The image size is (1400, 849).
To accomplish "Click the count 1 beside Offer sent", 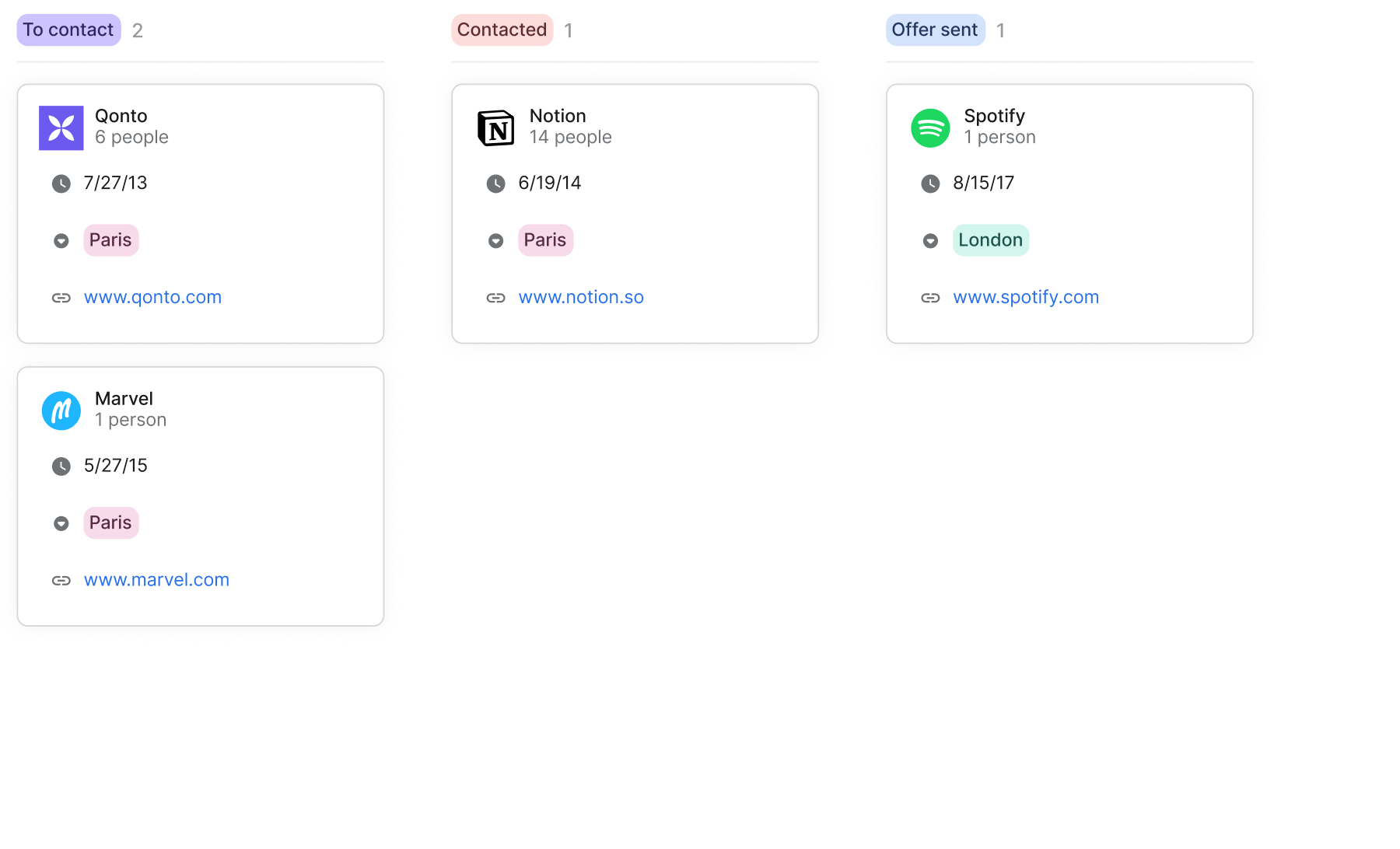I will pos(1001,30).
